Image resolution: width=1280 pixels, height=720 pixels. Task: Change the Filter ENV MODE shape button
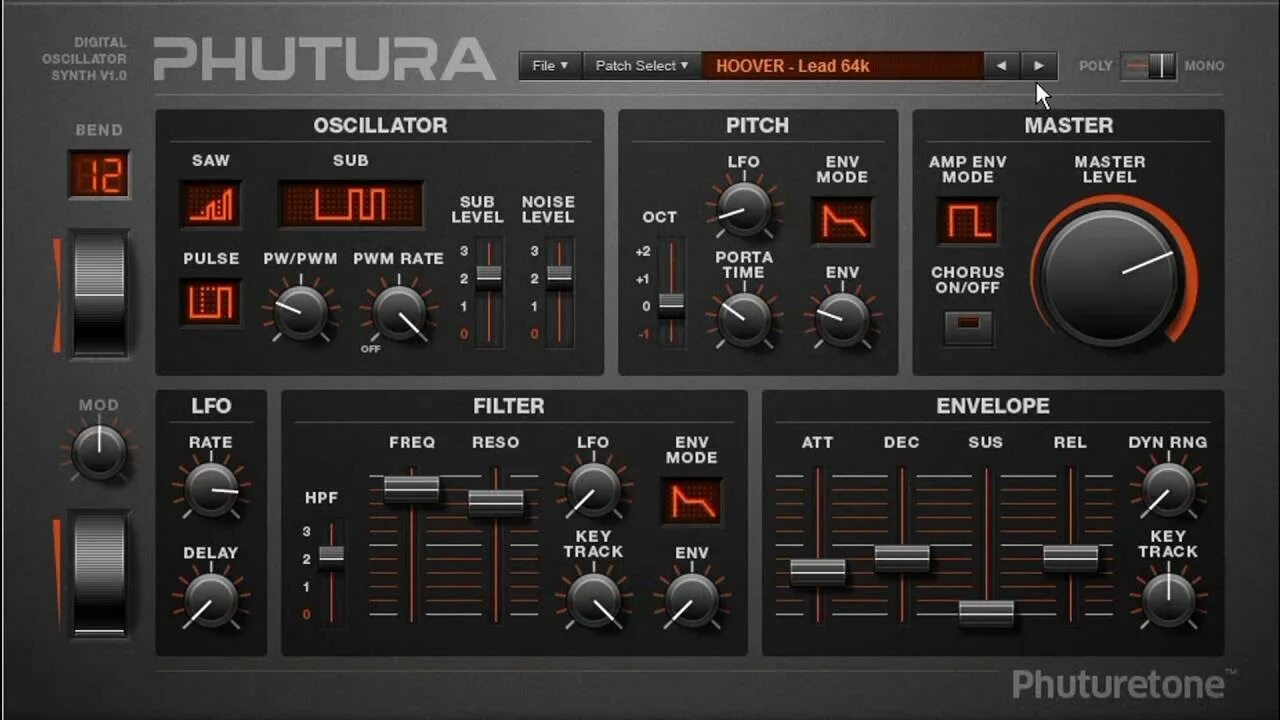pyautogui.click(x=691, y=501)
